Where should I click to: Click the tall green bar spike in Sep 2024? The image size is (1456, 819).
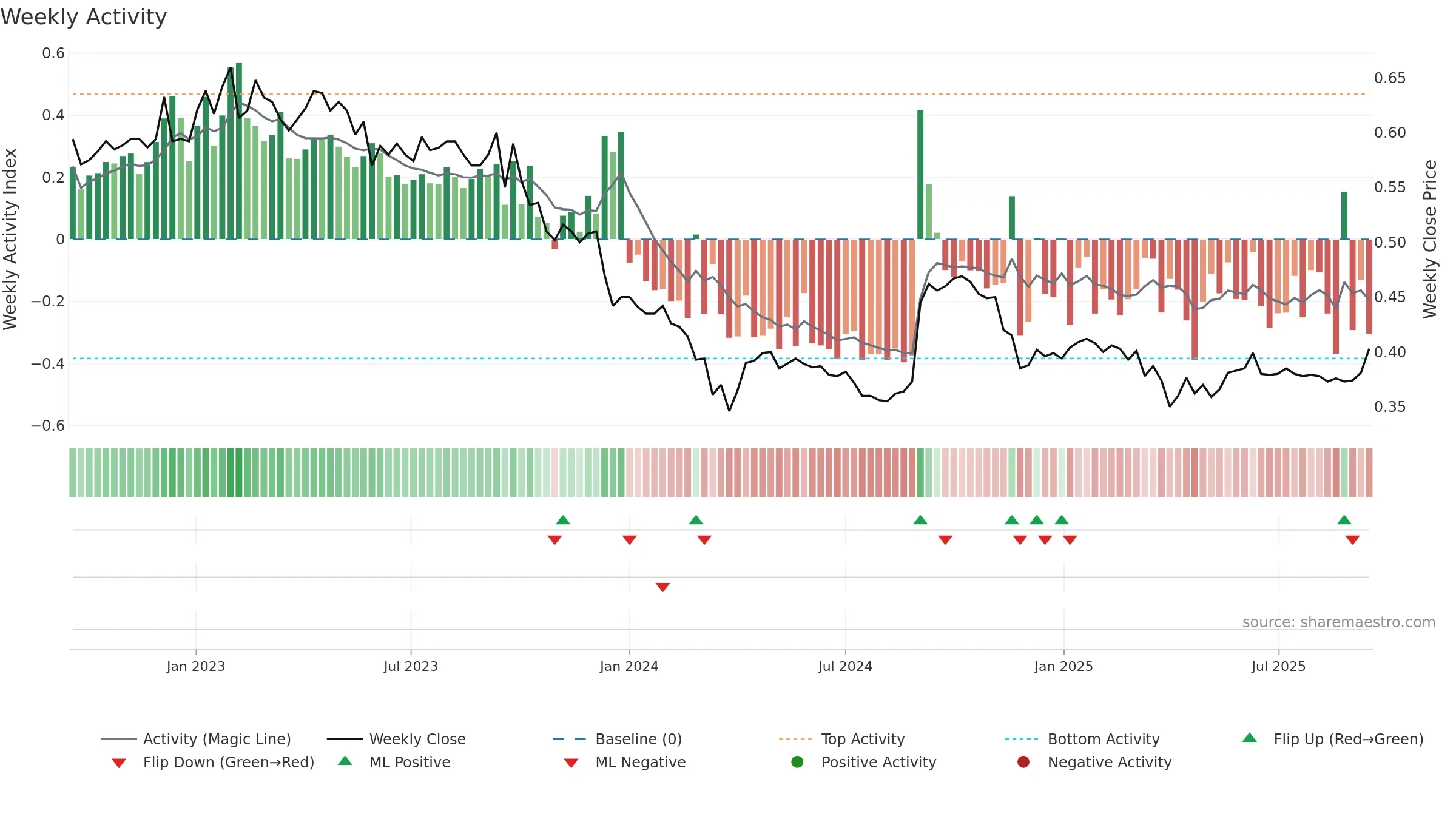[920, 175]
